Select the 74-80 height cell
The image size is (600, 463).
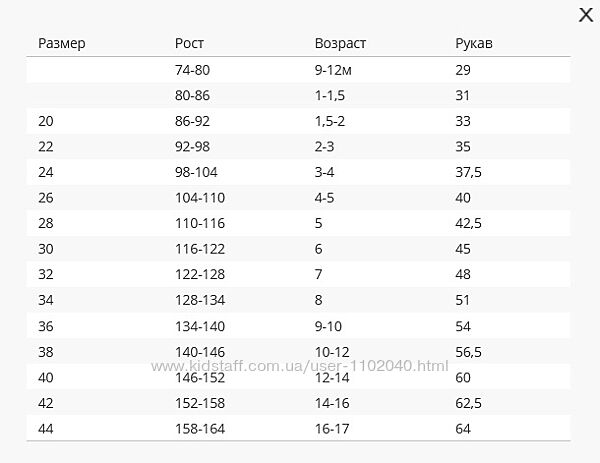[x=193, y=71]
